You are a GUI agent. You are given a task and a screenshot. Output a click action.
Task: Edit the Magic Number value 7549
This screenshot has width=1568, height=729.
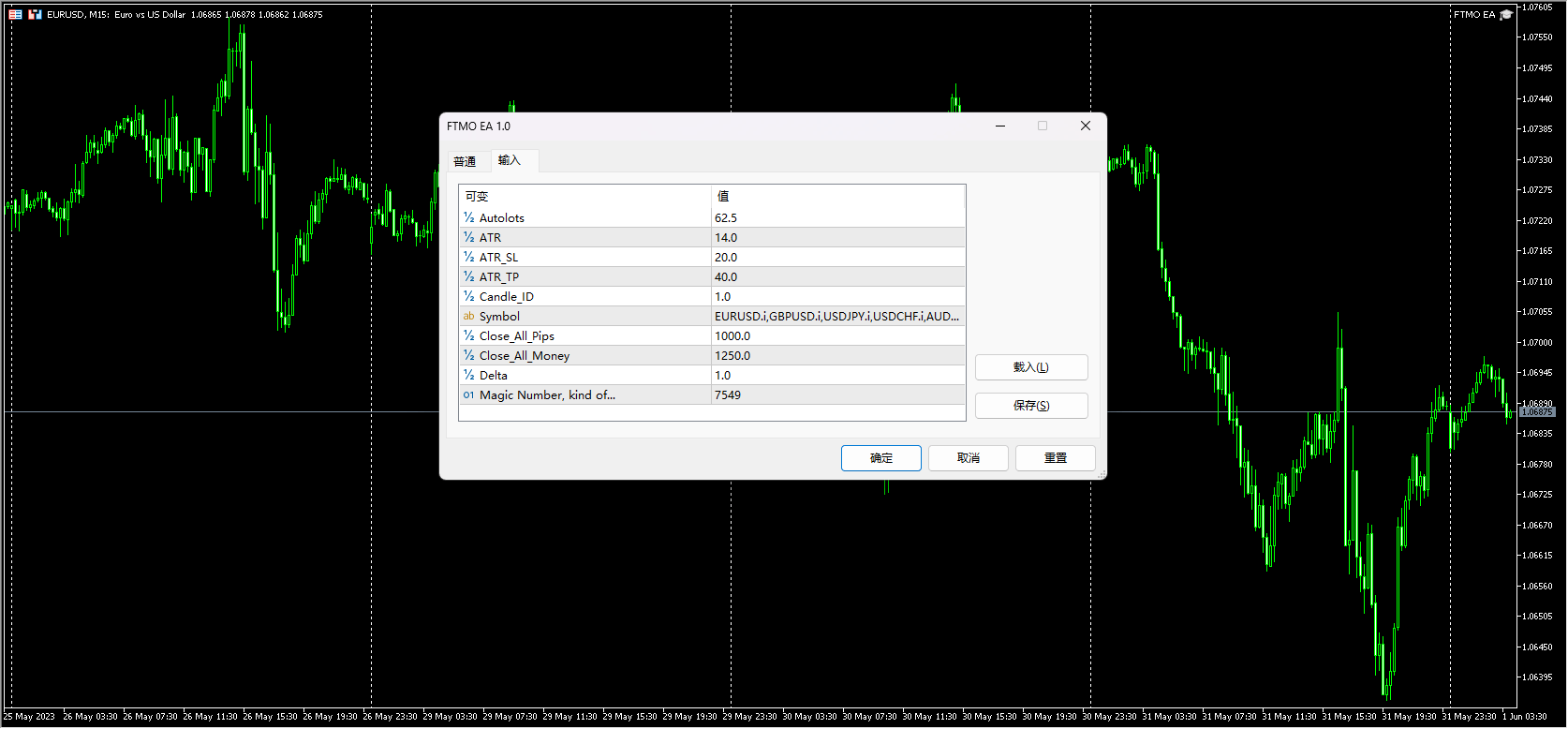[838, 394]
